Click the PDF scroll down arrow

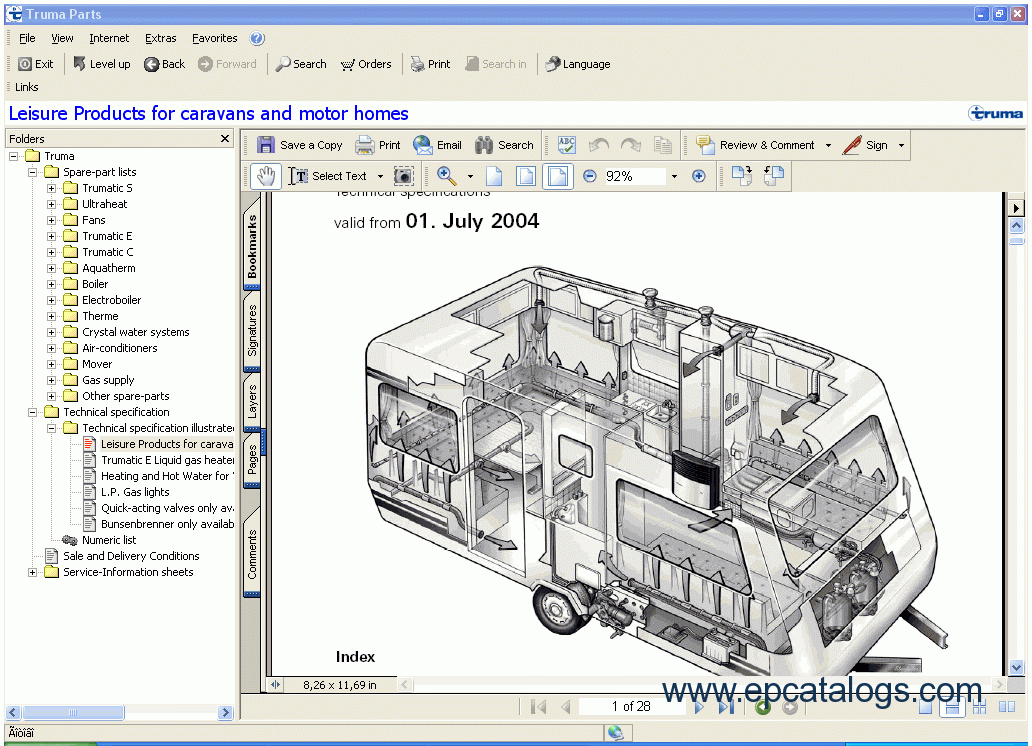1016,668
